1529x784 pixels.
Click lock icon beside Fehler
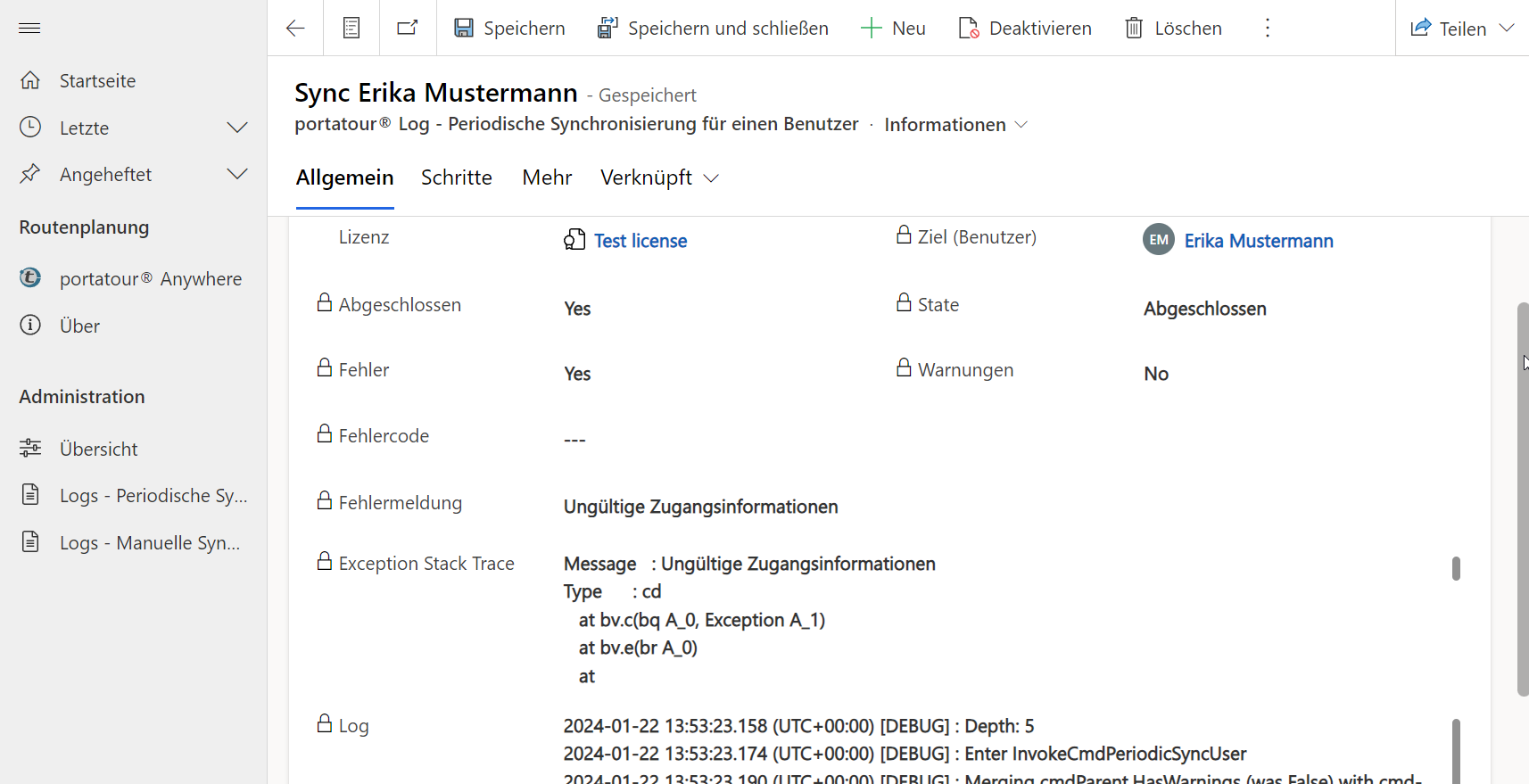(325, 367)
